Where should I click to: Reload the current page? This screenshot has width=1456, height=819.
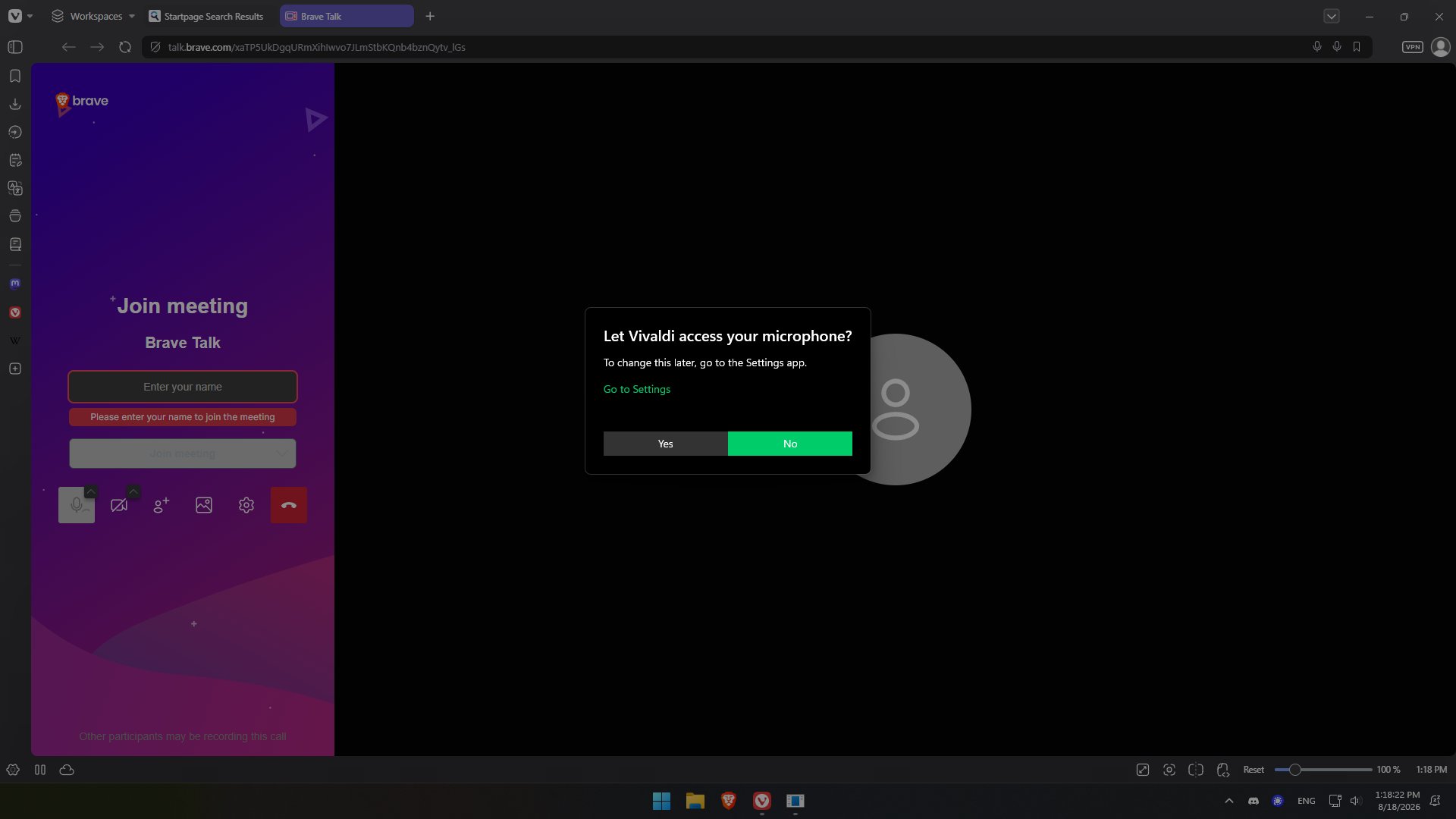125,47
